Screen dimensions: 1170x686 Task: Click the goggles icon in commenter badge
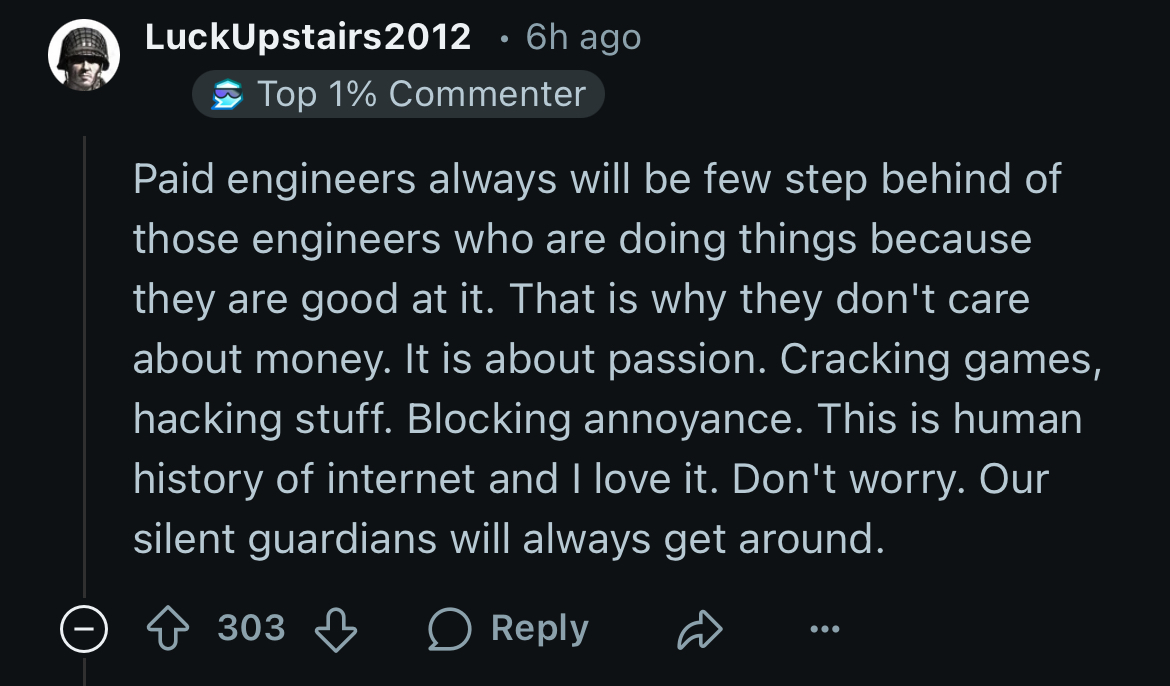(227, 94)
